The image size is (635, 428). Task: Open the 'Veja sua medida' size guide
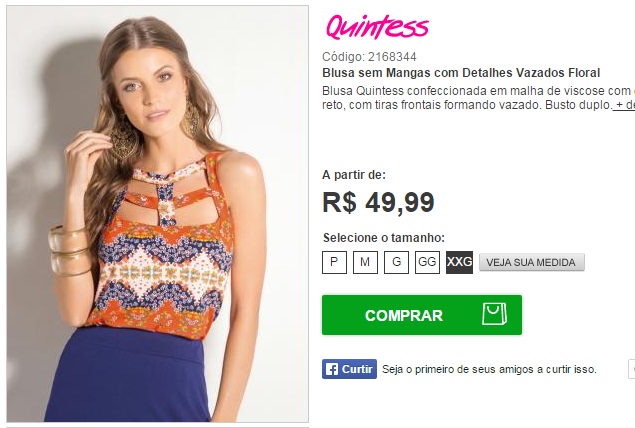(532, 262)
